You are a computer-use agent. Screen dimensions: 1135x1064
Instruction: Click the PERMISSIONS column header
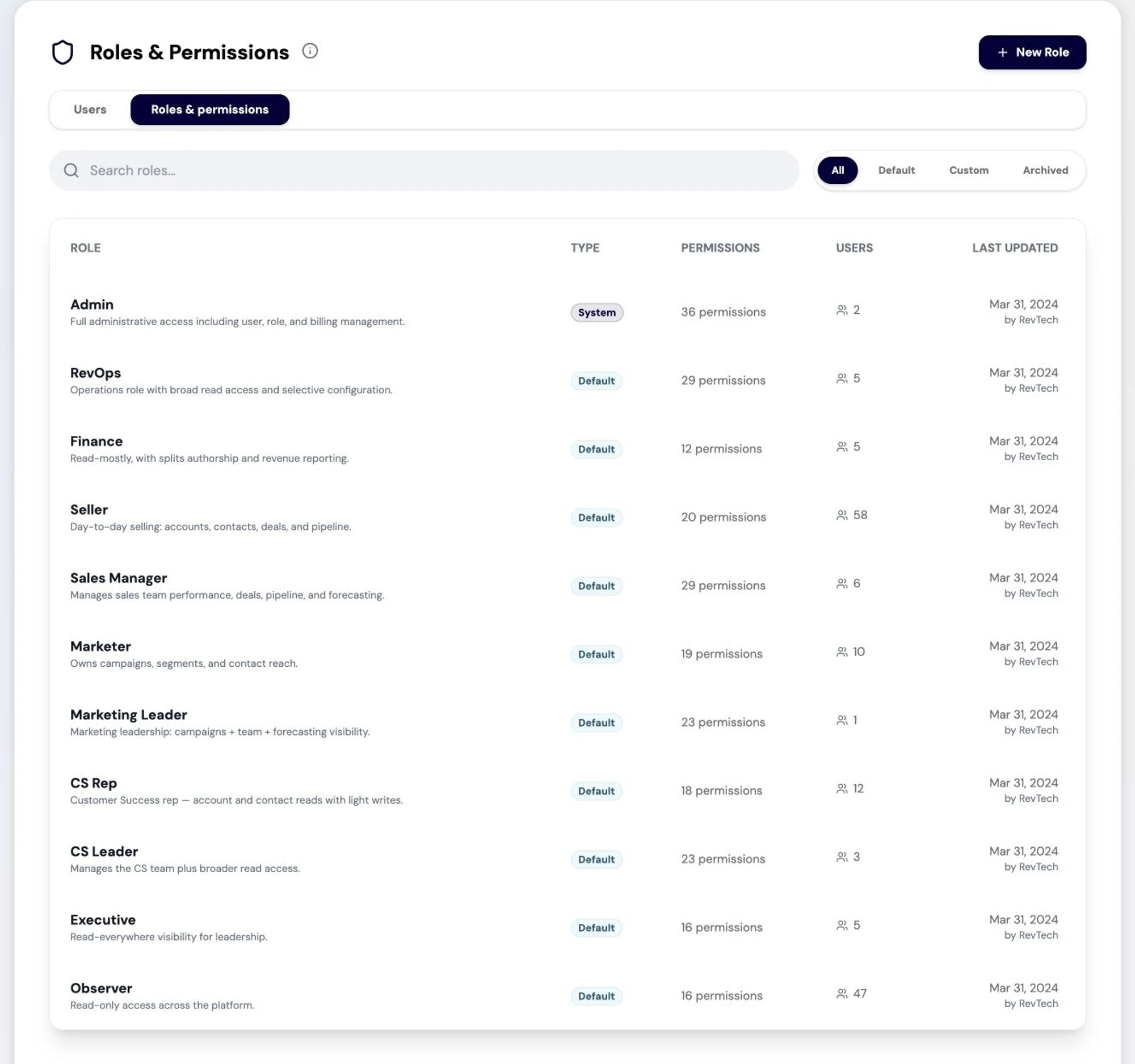tap(720, 248)
